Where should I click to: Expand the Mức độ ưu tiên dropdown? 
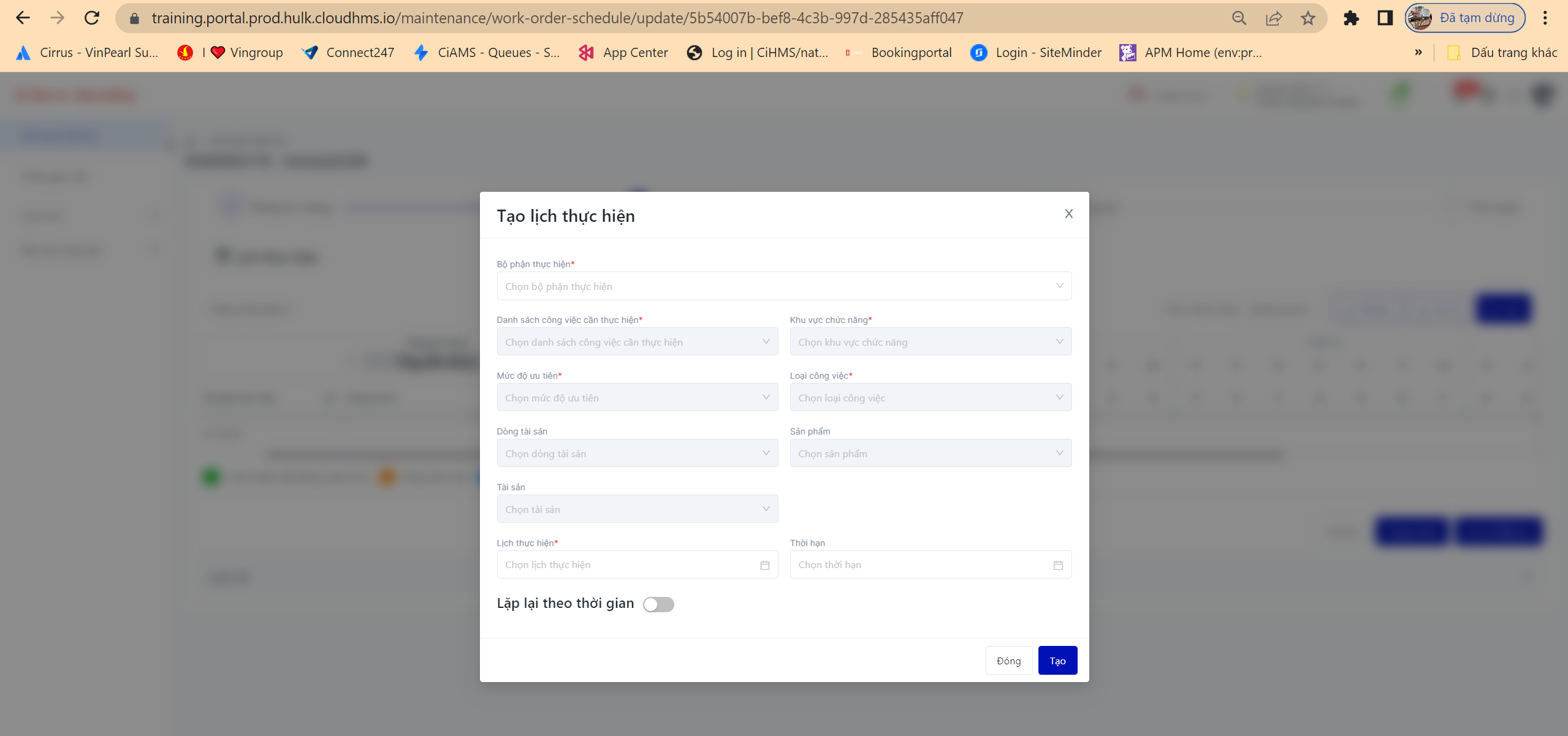[x=637, y=398]
